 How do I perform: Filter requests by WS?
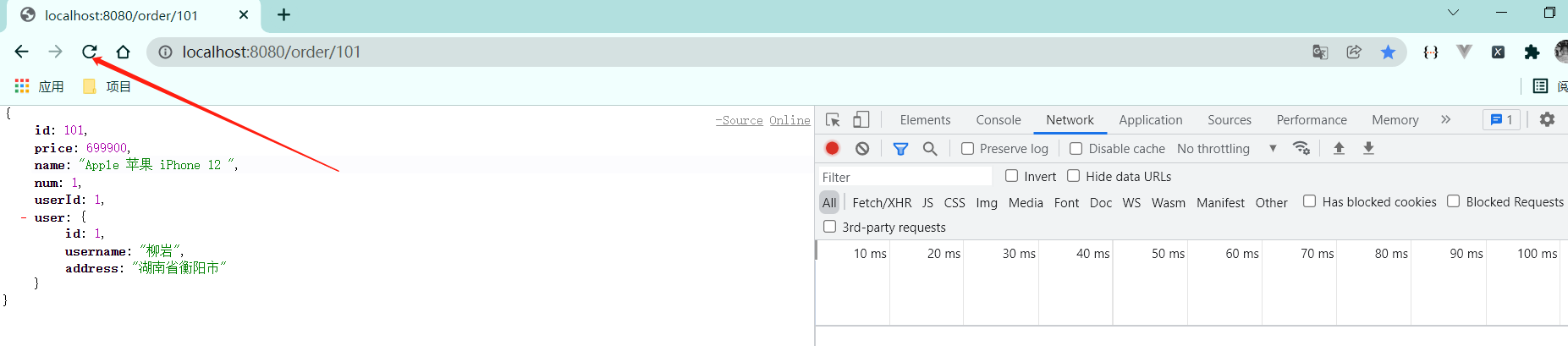(x=1131, y=203)
